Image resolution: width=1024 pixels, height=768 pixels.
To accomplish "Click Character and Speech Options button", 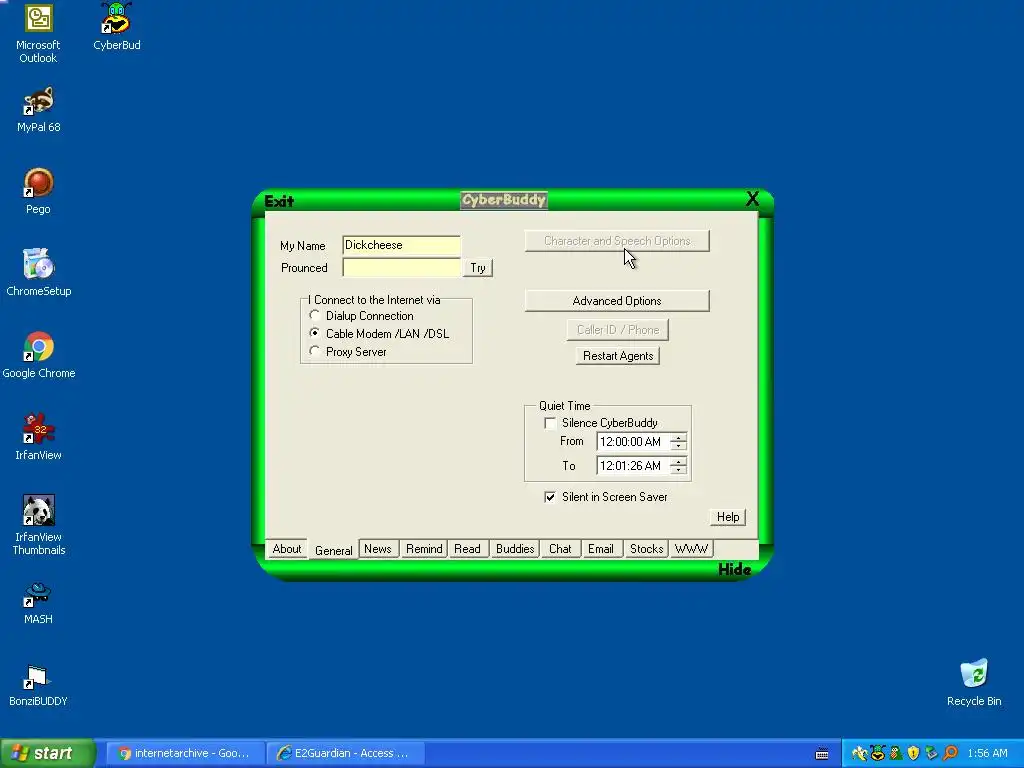I will 617,241.
